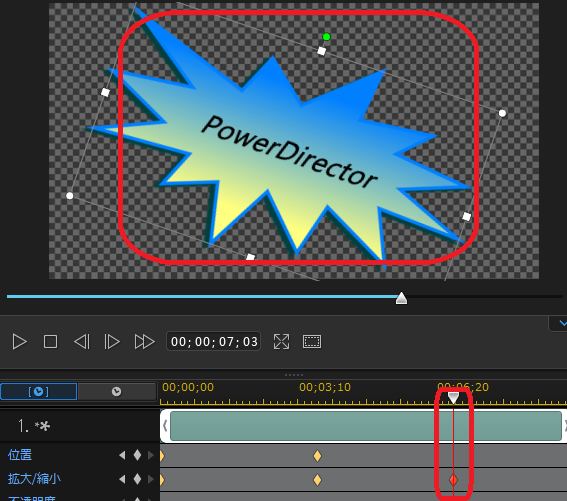The image size is (567, 501).
Task: Click the 00;00;00 ruler label
Action: tap(188, 387)
